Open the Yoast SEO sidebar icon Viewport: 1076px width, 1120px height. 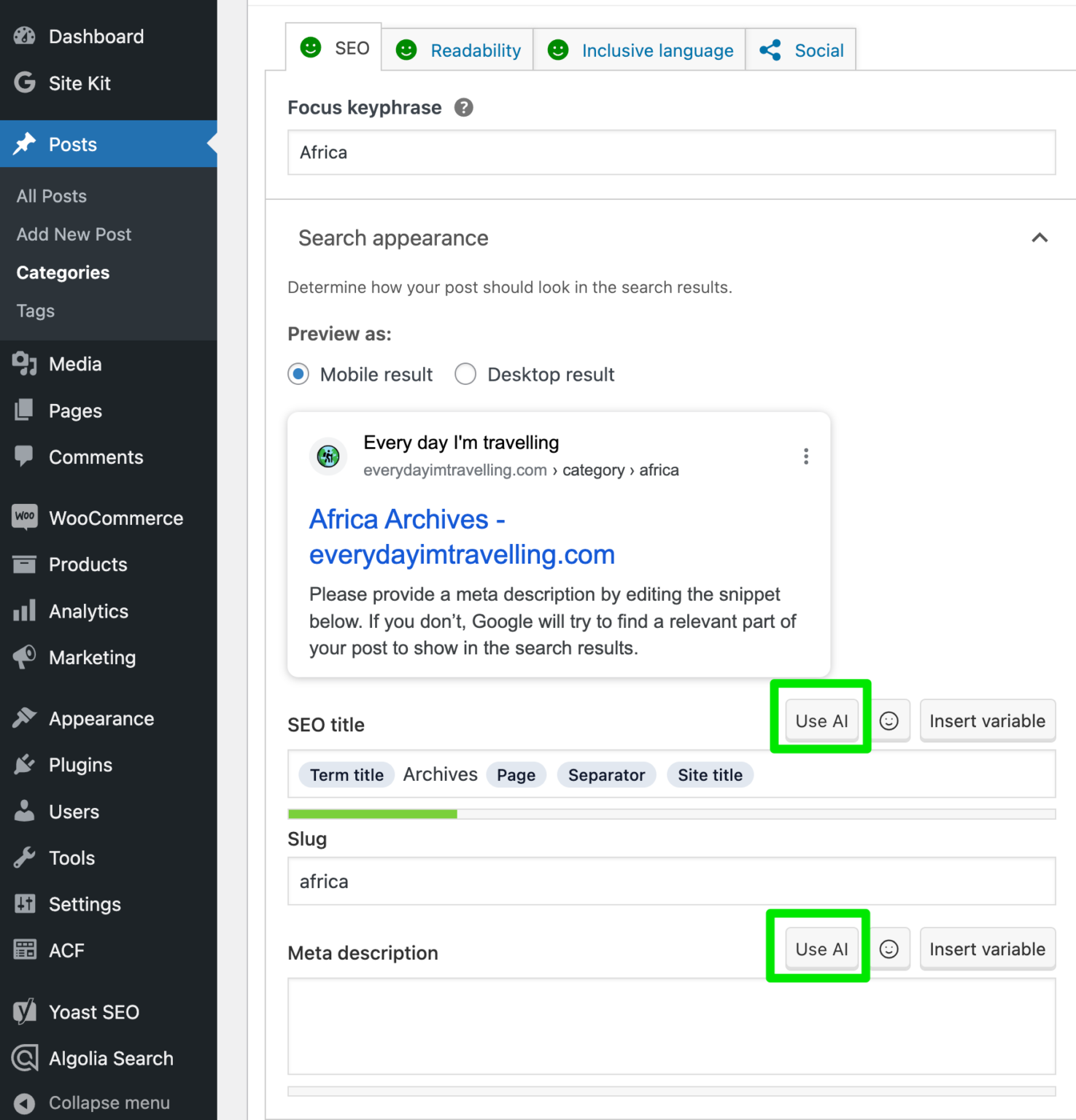(24, 1011)
